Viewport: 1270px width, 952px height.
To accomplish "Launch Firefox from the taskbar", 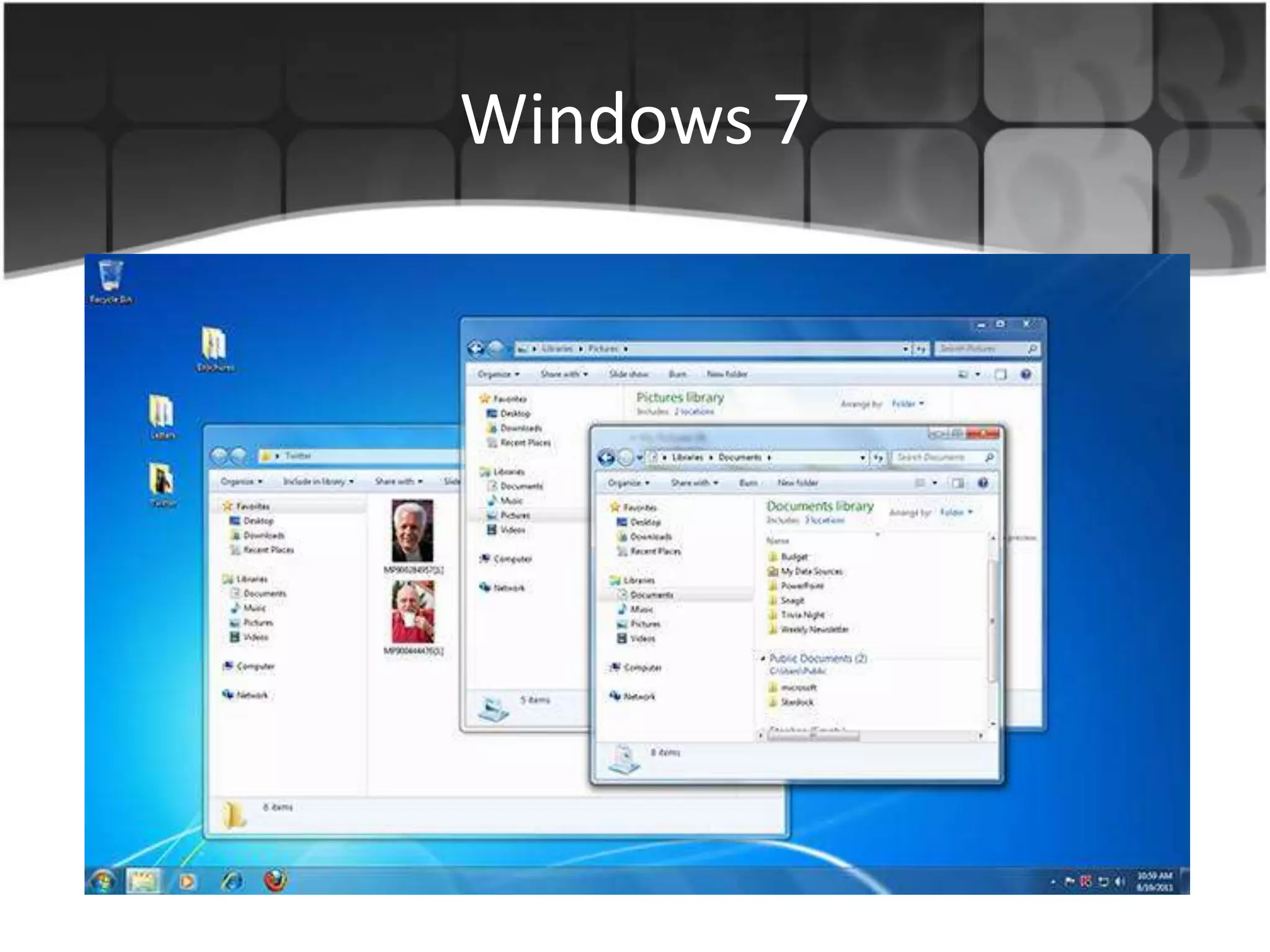I will click(275, 880).
